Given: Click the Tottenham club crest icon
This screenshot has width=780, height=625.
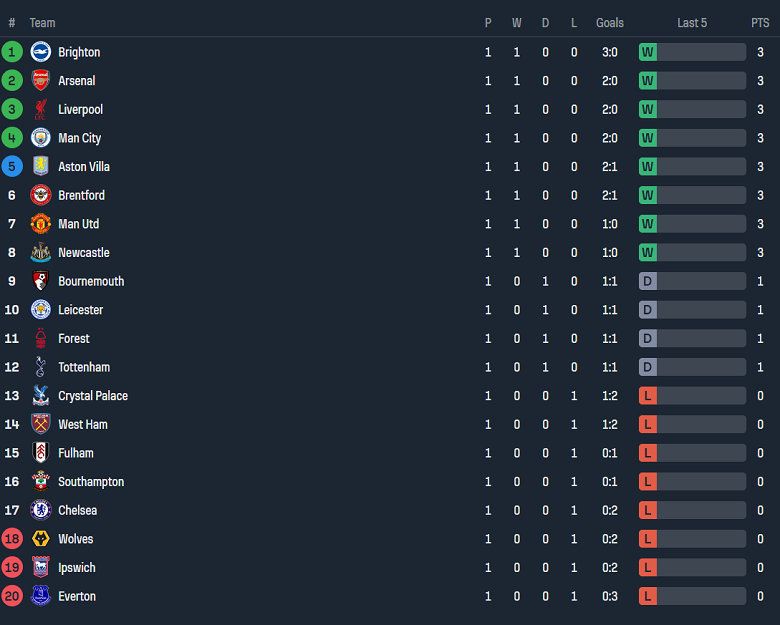Looking at the screenshot, I should click(41, 367).
